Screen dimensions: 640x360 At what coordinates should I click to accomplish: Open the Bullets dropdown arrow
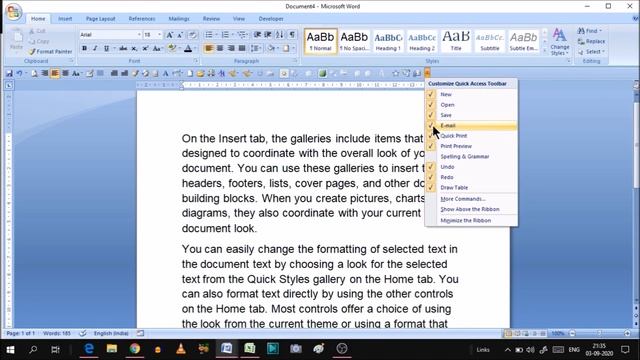[216, 35]
